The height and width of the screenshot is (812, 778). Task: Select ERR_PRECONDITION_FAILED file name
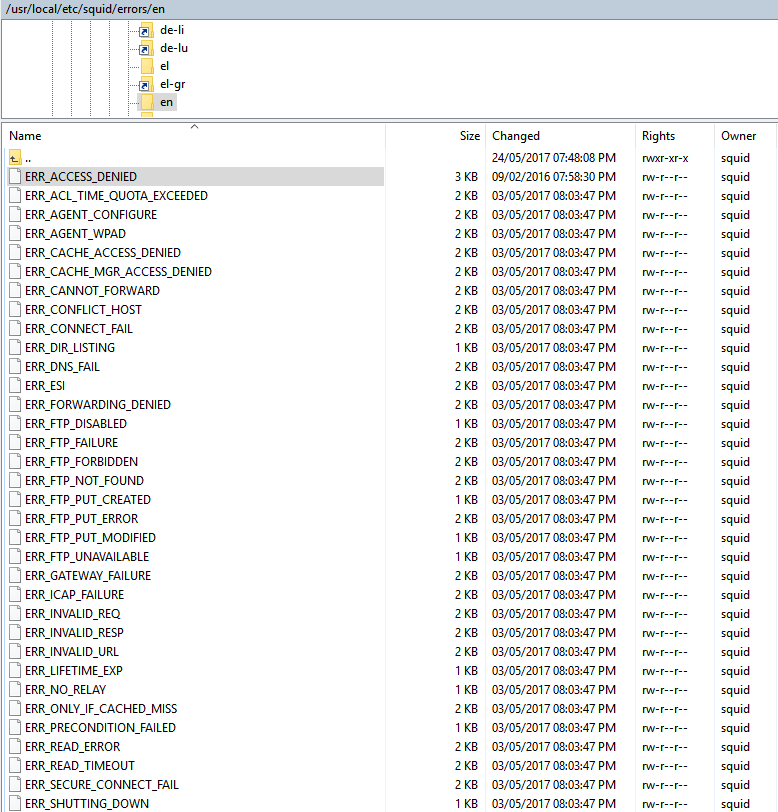point(100,728)
